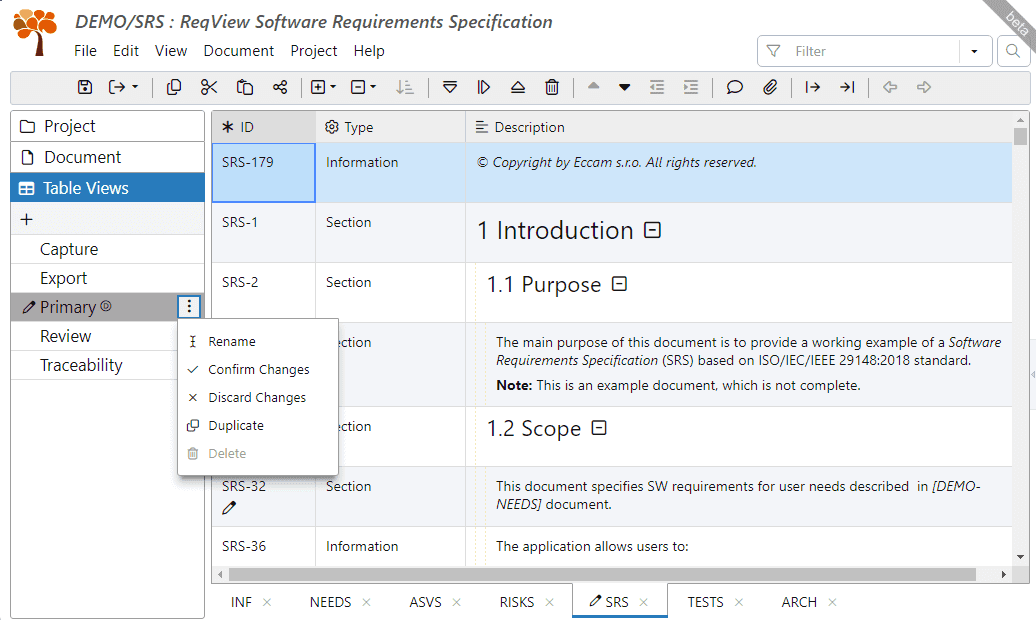1036x620 pixels.
Task: Open the Help menu
Action: point(369,51)
